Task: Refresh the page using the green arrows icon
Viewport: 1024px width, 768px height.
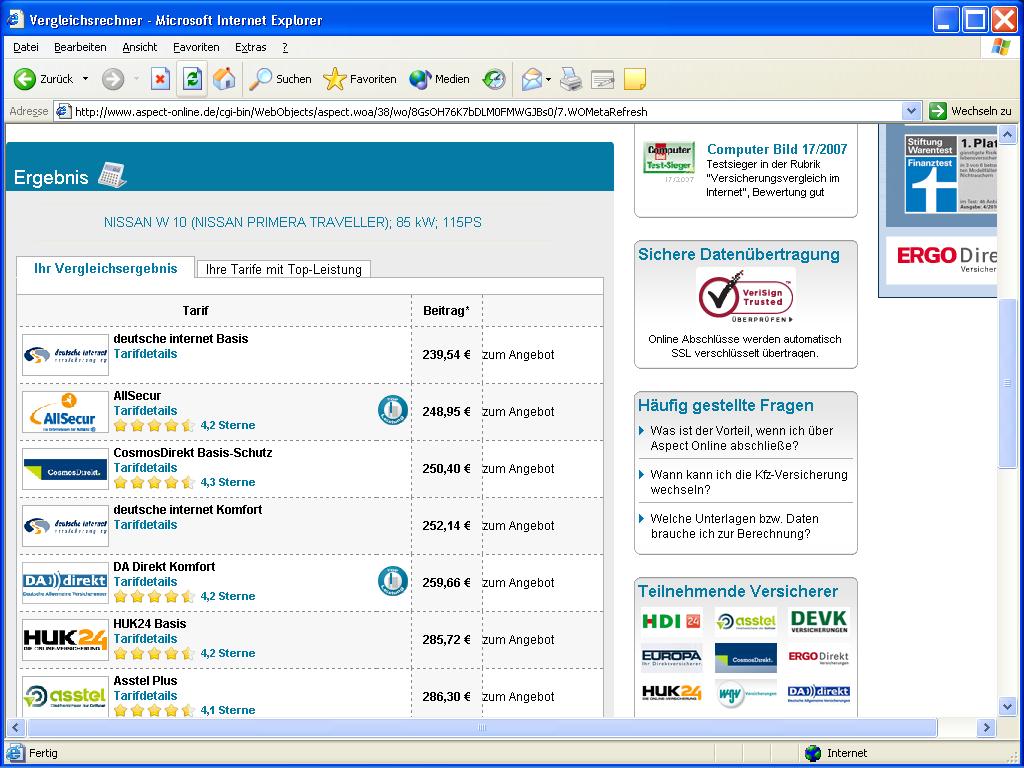Action: [x=192, y=79]
